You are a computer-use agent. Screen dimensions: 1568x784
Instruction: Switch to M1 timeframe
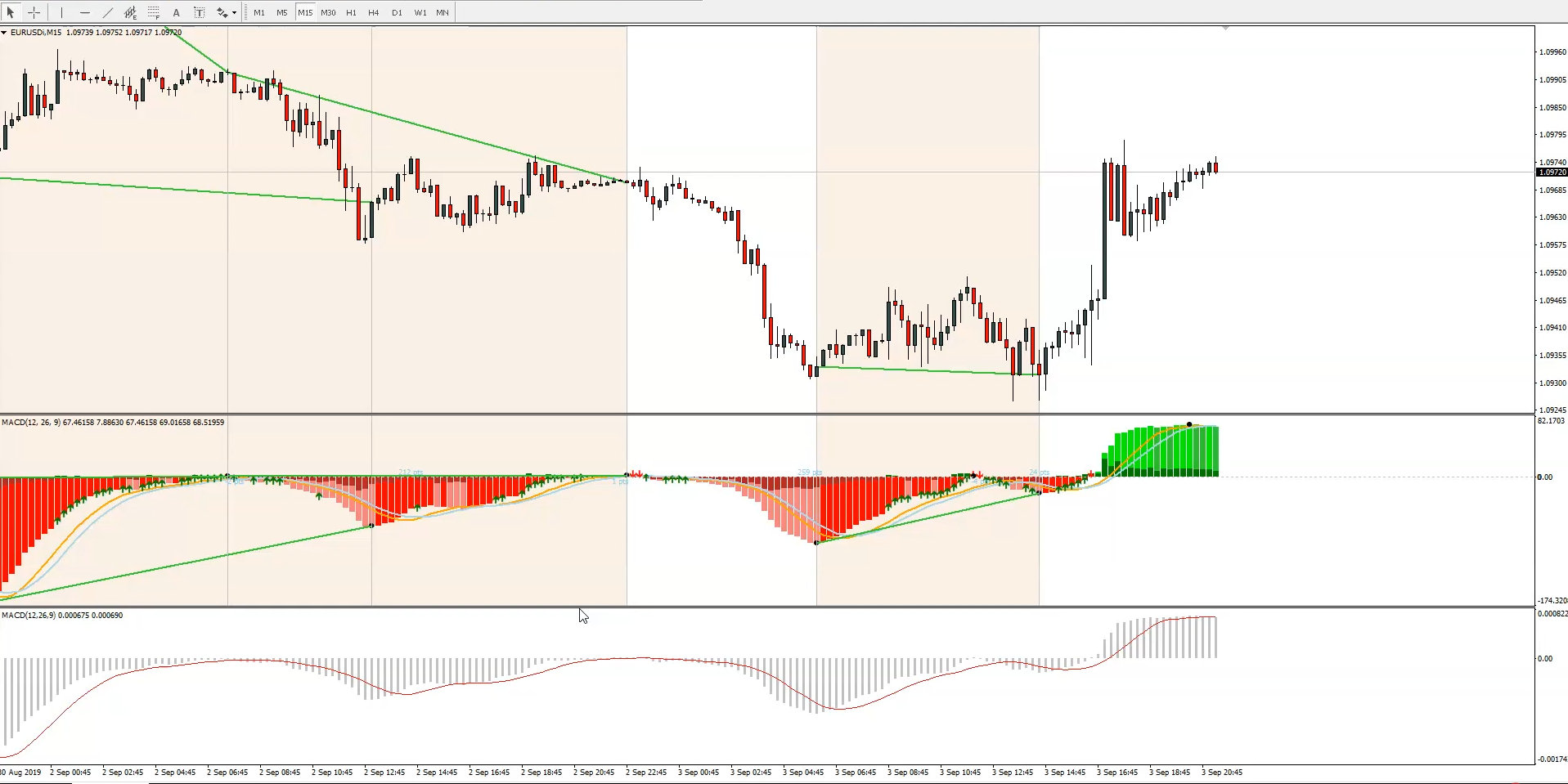click(259, 12)
